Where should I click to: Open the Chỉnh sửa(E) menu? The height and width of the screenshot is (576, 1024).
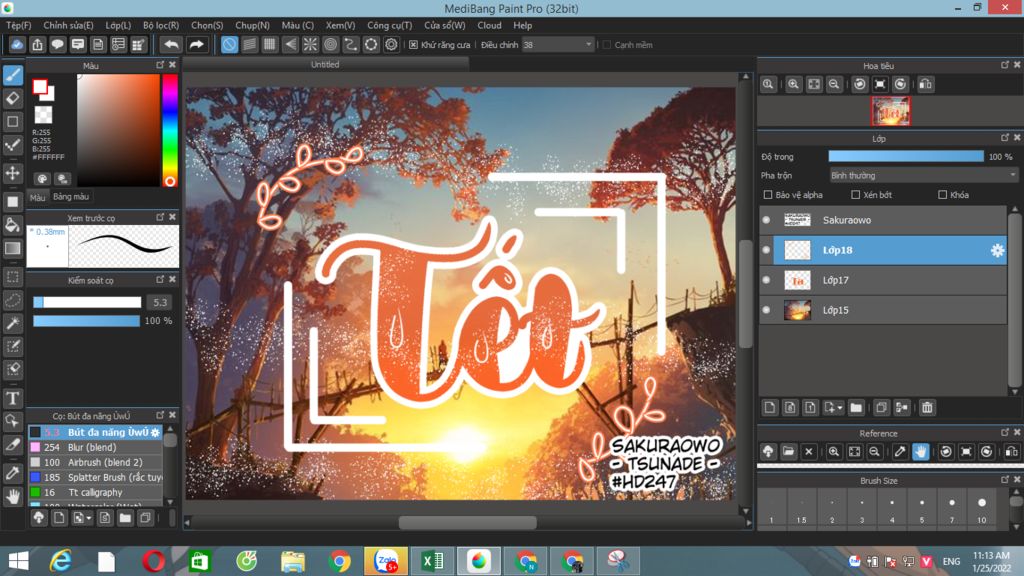pyautogui.click(x=68, y=25)
